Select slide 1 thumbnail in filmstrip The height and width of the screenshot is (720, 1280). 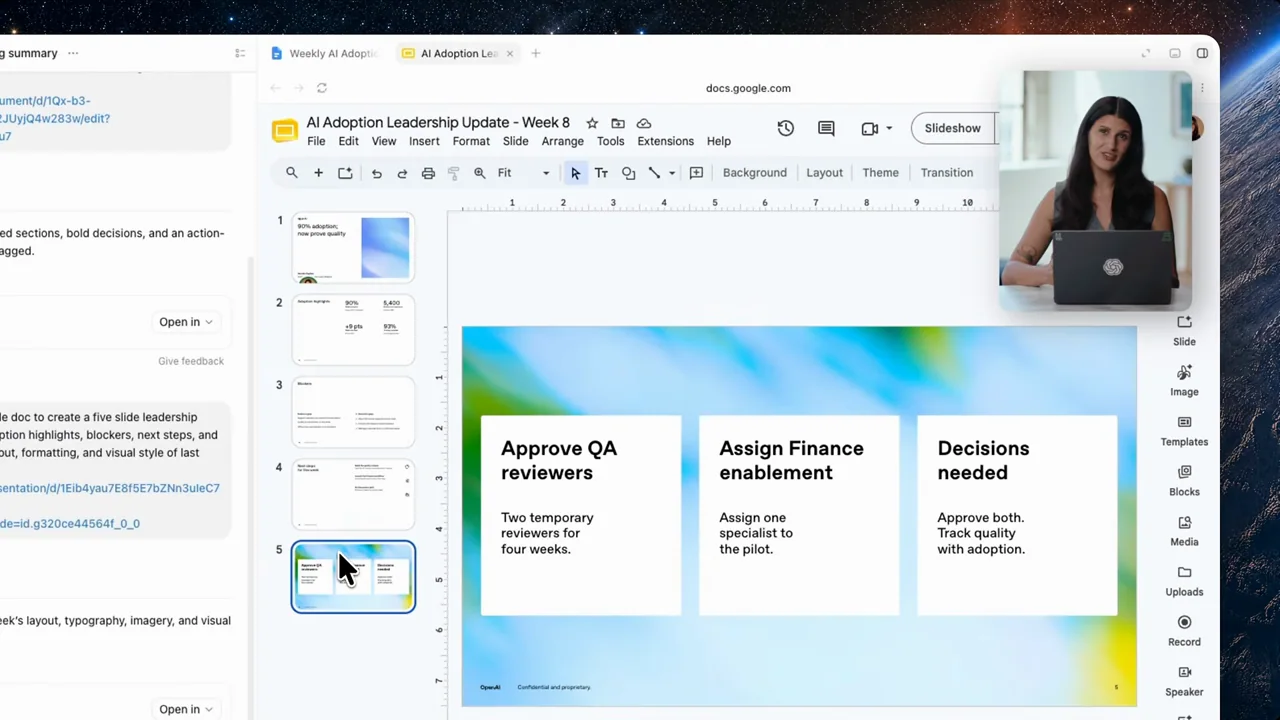pyautogui.click(x=353, y=247)
